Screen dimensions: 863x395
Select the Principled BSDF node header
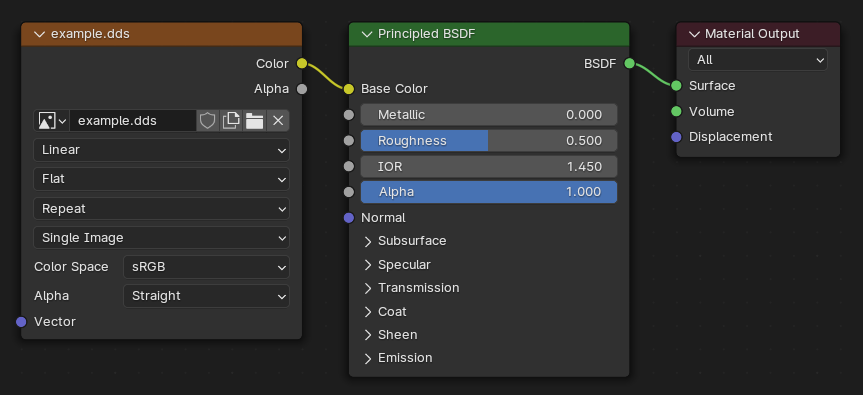(489, 34)
